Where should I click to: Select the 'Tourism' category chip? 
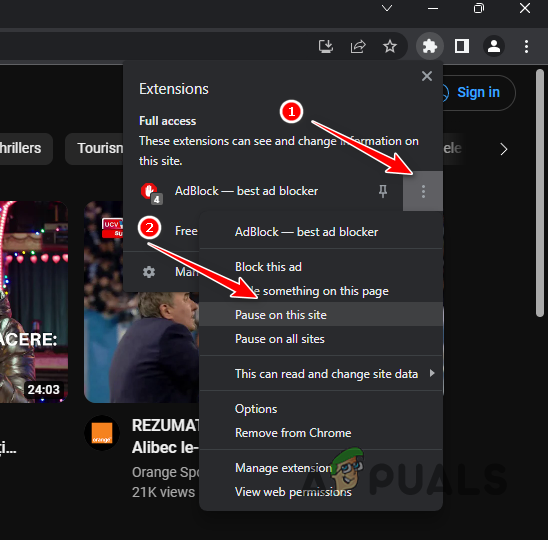pyautogui.click(x=95, y=149)
